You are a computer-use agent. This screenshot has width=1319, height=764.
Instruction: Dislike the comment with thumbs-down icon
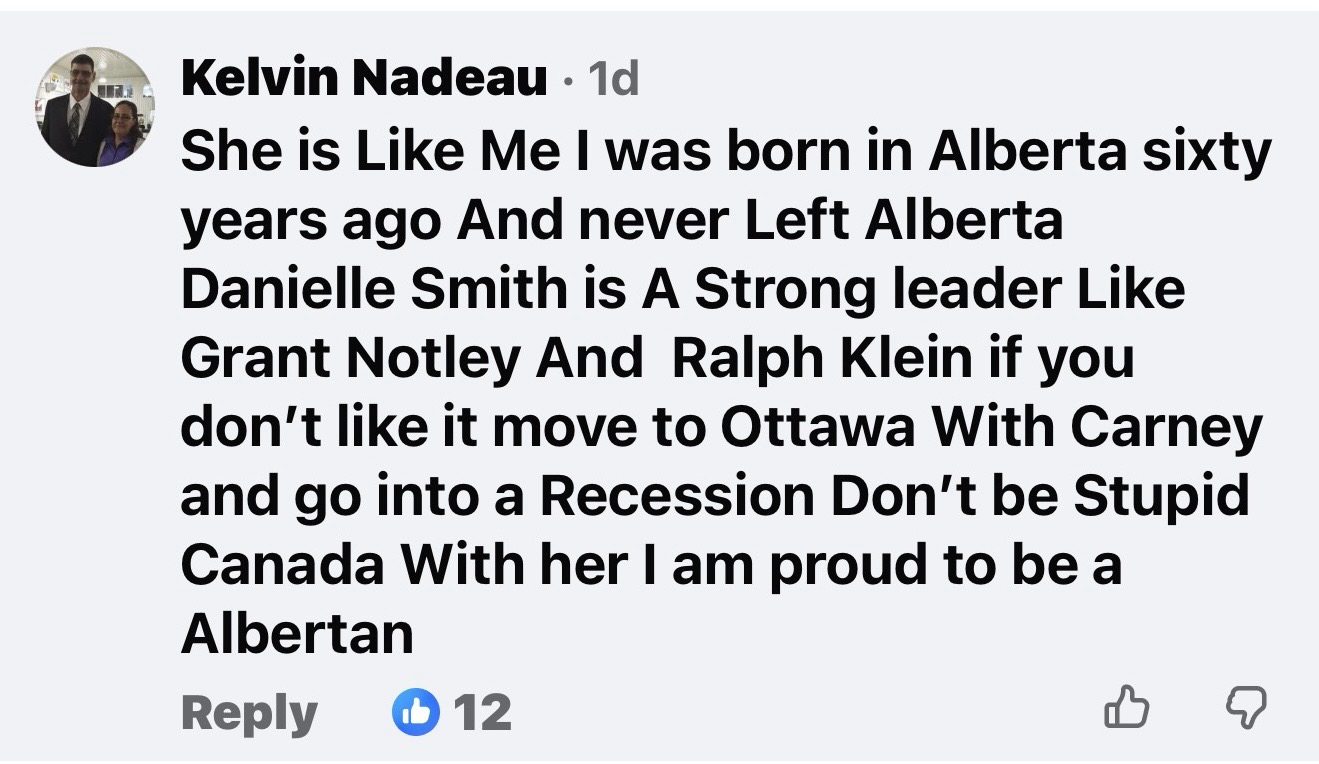click(1244, 711)
